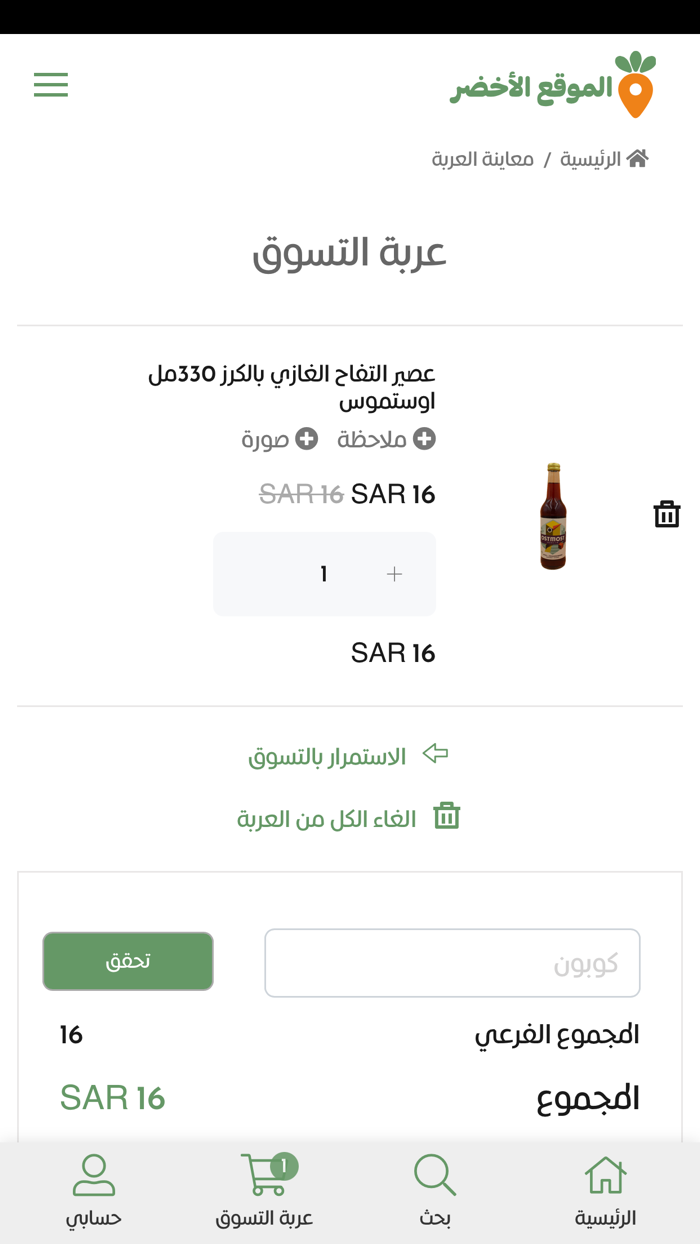Screen dimensions: 700x1244
Task: Open search from the bottom navigation icon
Action: click(x=432, y=1175)
